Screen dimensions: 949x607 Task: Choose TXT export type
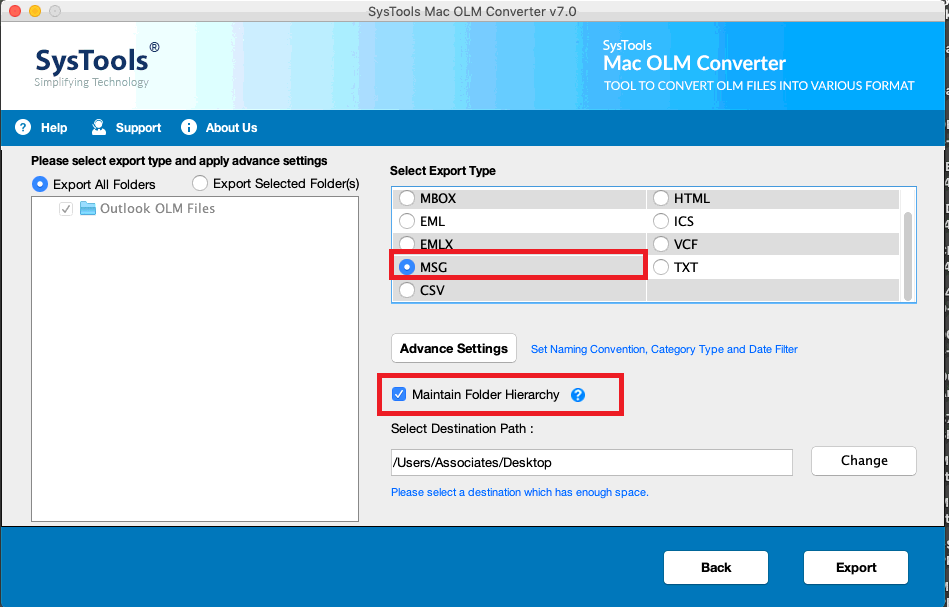(661, 267)
